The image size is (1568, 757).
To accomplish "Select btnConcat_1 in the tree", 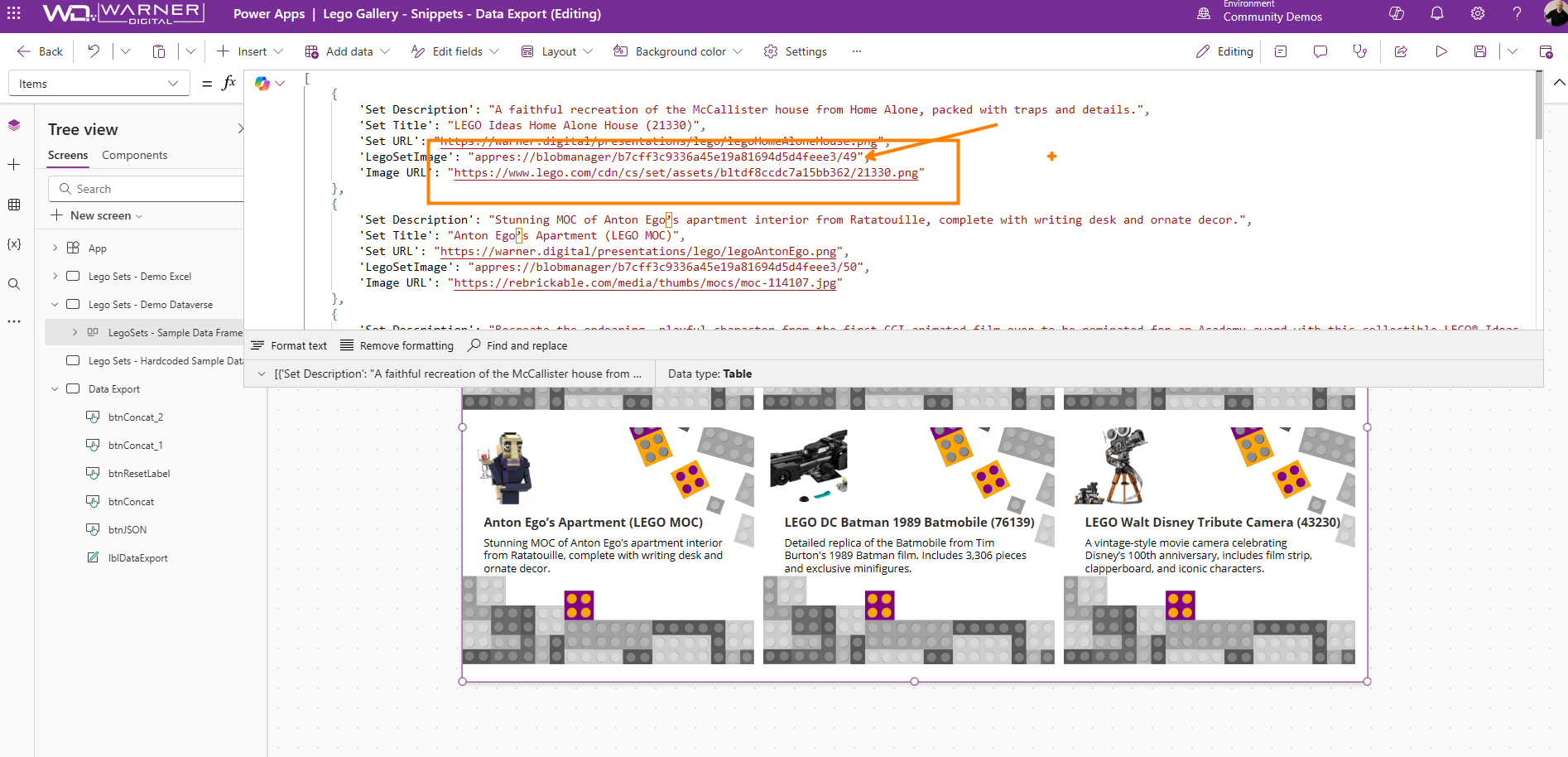I will pyautogui.click(x=135, y=445).
